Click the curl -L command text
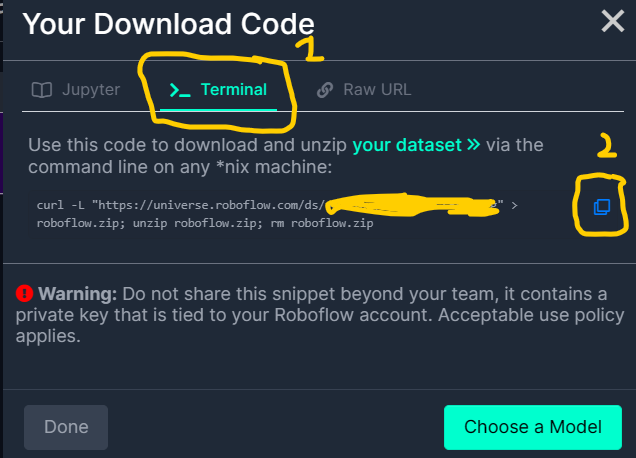 pos(60,205)
